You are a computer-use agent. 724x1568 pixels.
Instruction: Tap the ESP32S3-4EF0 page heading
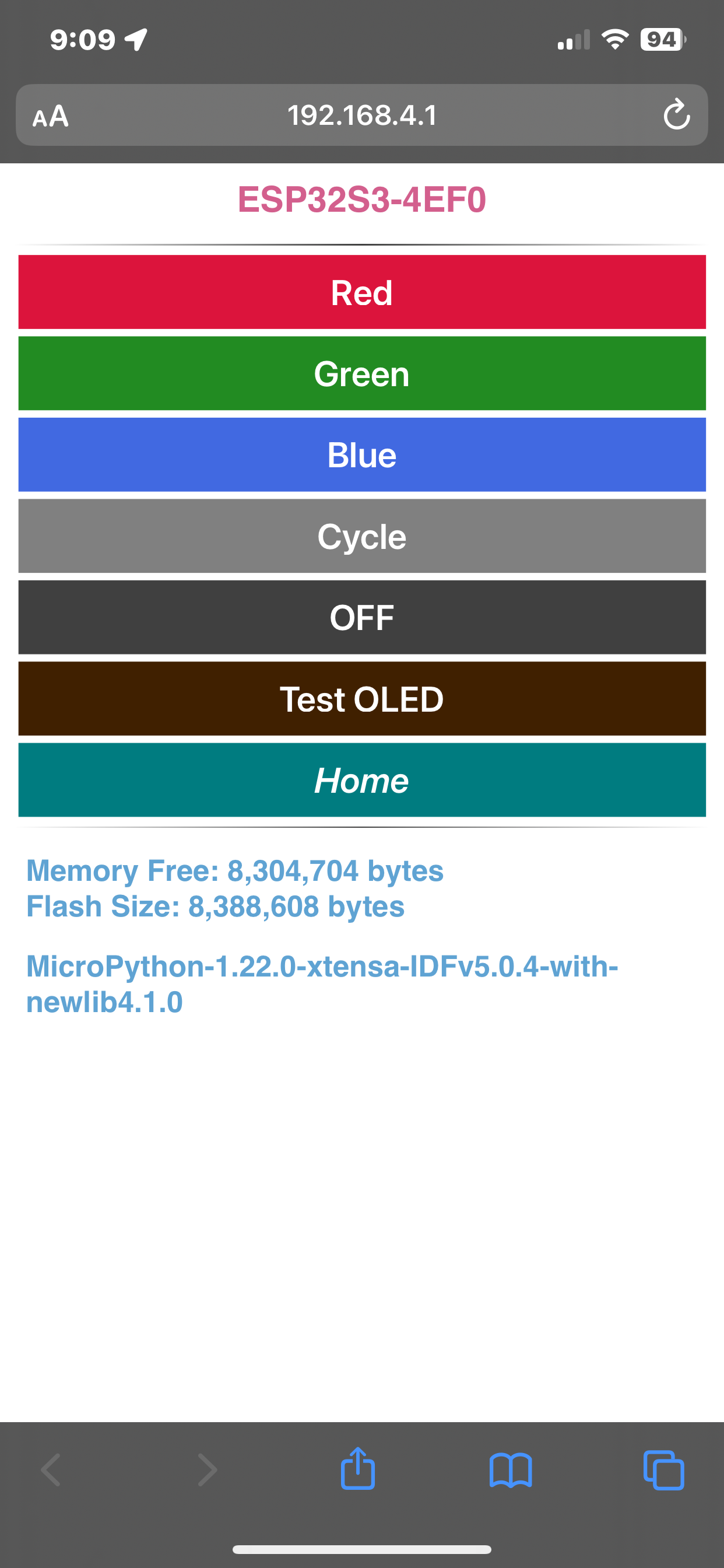tap(362, 199)
